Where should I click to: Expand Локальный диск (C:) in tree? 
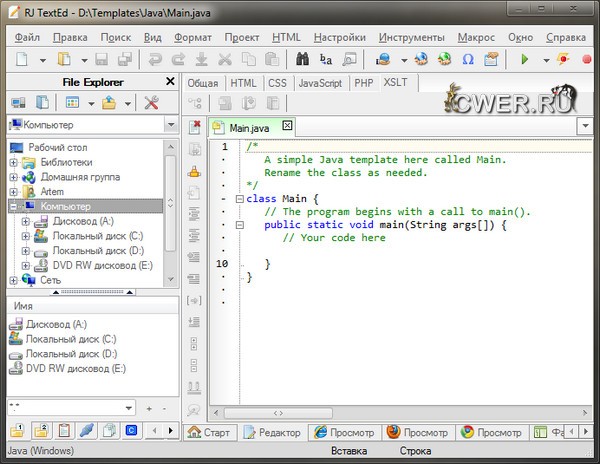tap(26, 236)
